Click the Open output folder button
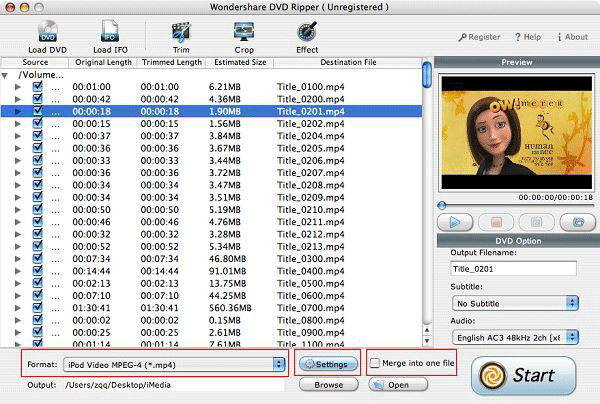600x404 pixels. (x=398, y=385)
